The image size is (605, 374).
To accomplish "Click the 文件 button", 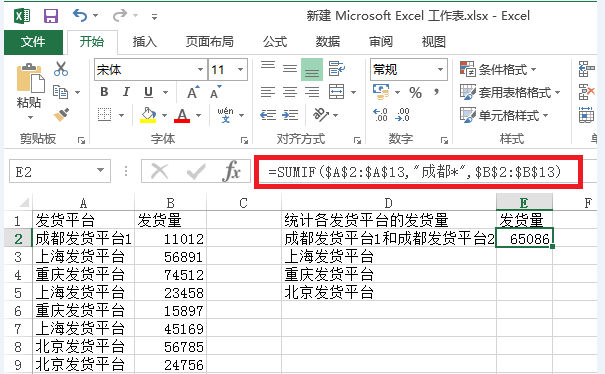I will (x=33, y=42).
